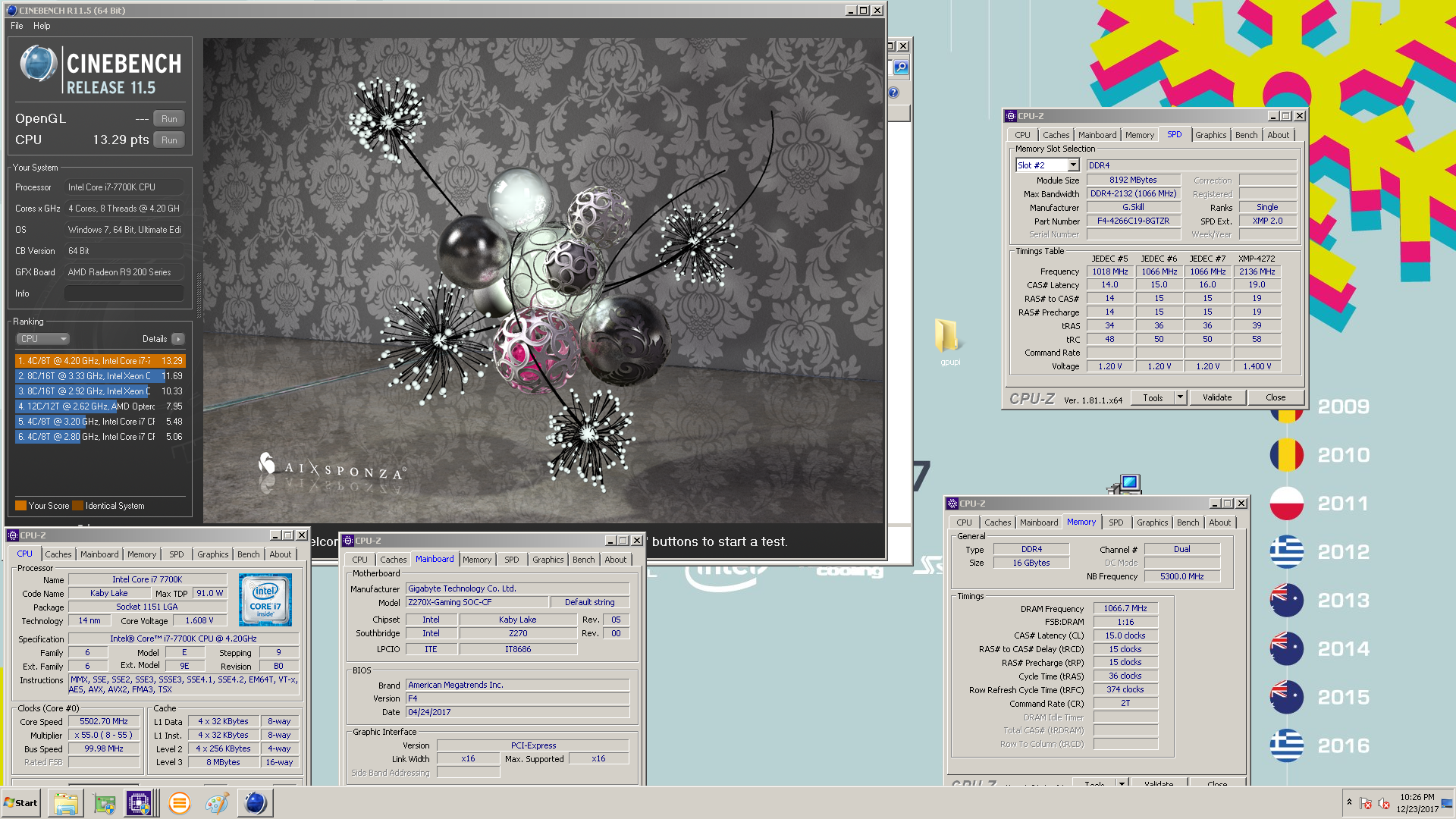Open the Paint icon in the taskbar
The image size is (1456, 819).
point(217,803)
